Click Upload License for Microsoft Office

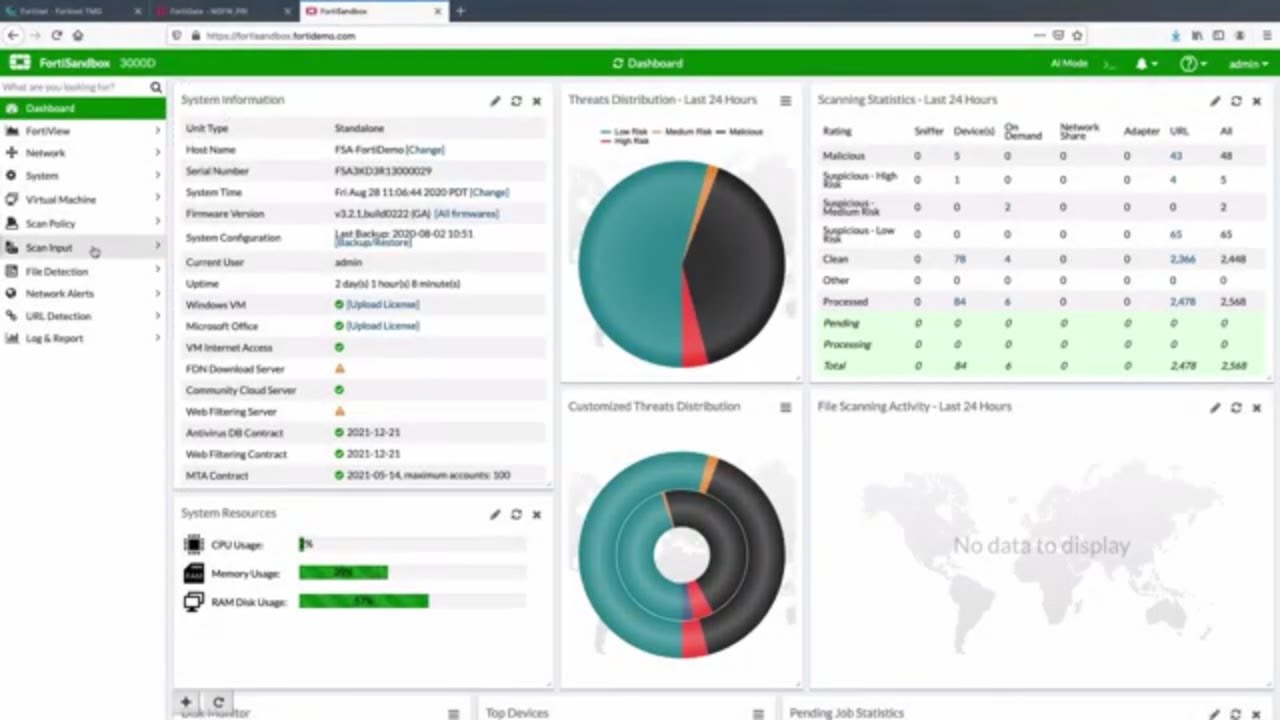[x=383, y=326]
